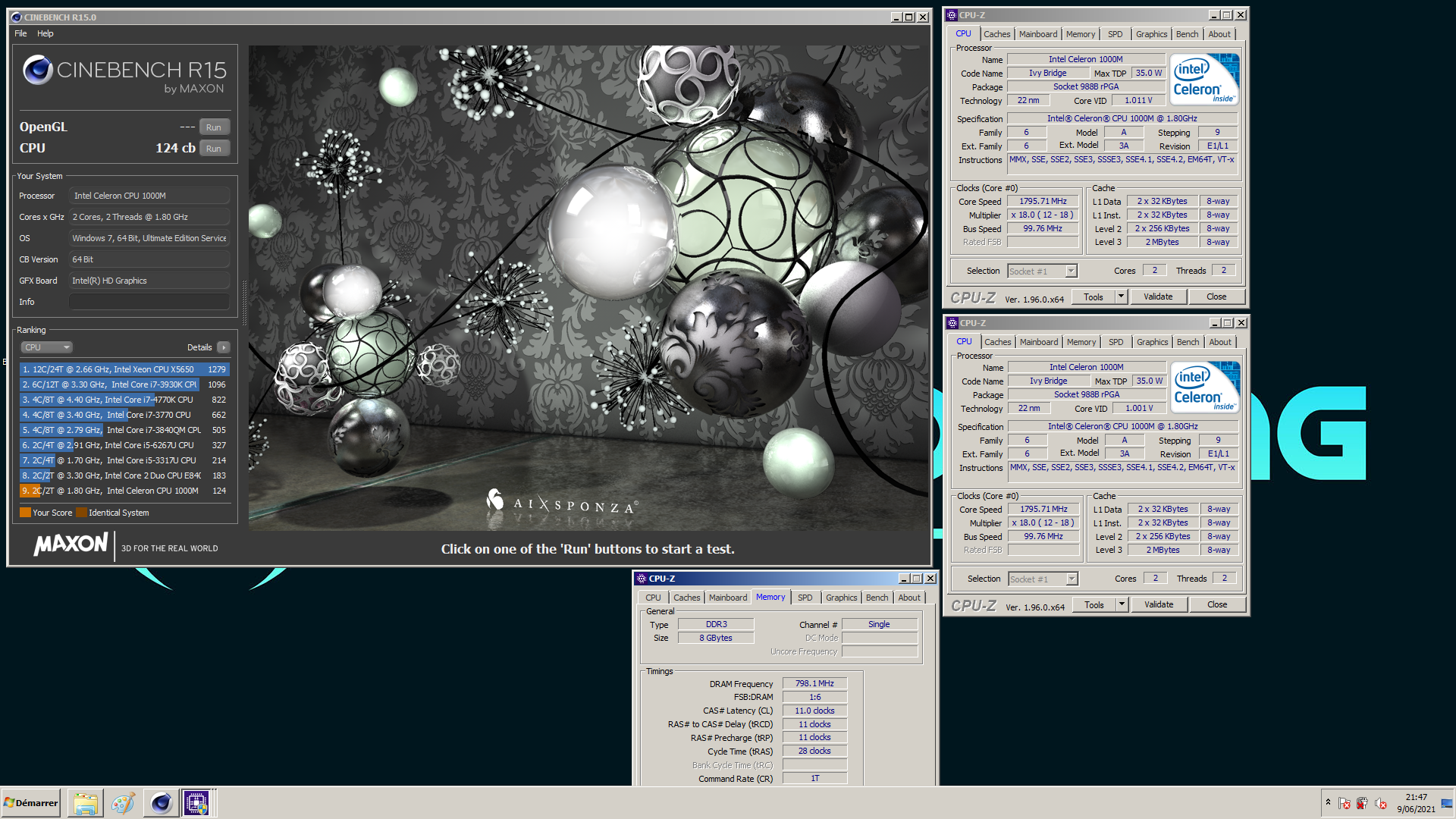Click Tools button in middle CPU-Z window
The image size is (1456, 819).
point(1094,605)
